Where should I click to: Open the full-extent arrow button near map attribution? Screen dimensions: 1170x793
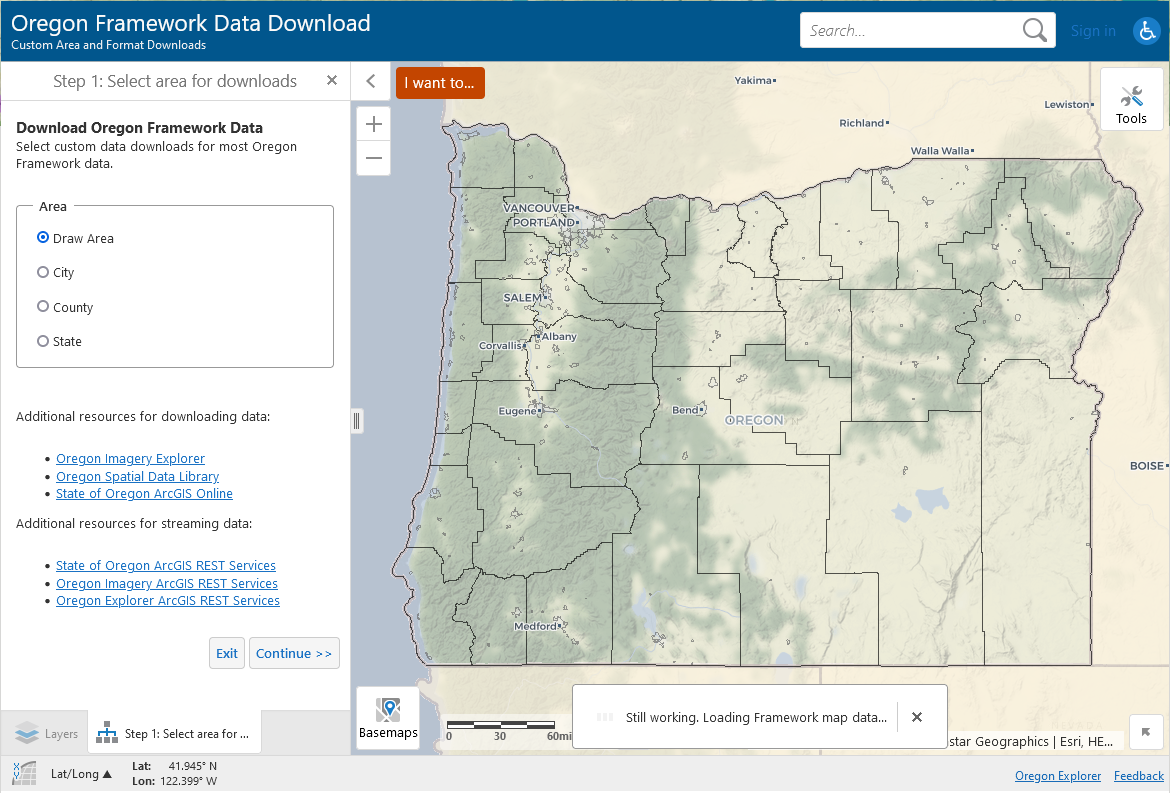click(x=1146, y=732)
